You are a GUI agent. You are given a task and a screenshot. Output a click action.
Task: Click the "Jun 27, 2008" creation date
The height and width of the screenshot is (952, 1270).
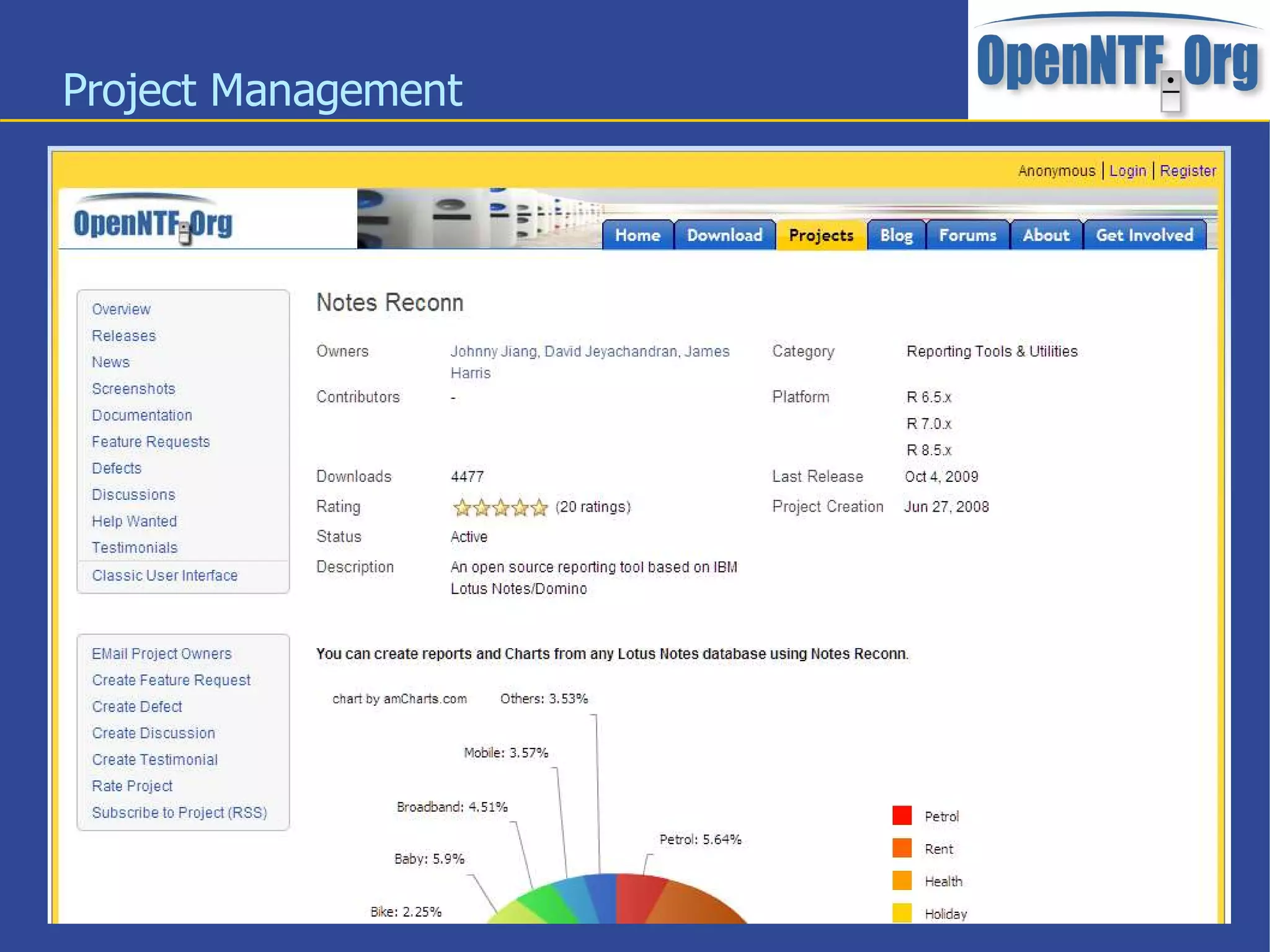946,507
